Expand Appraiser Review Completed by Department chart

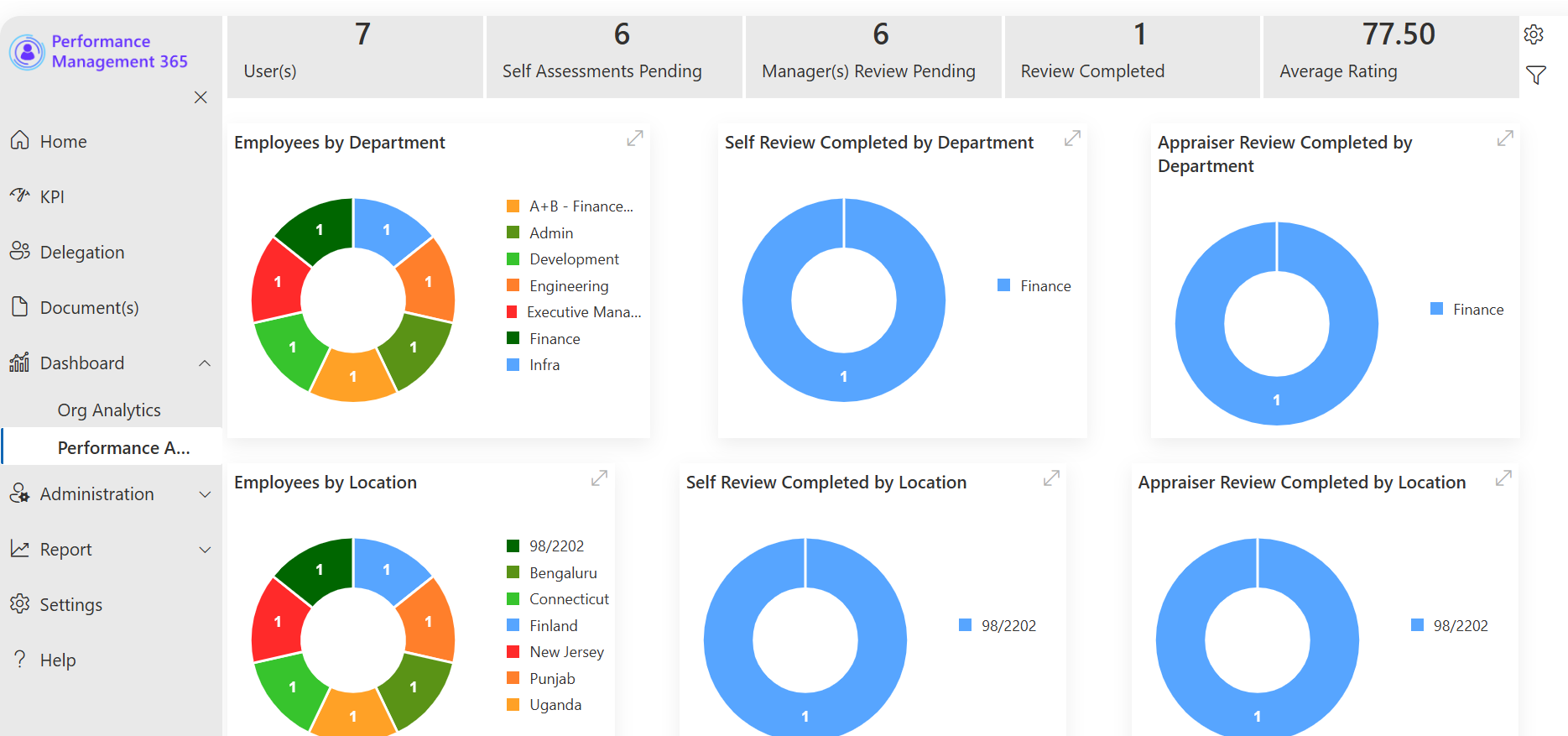(1505, 138)
